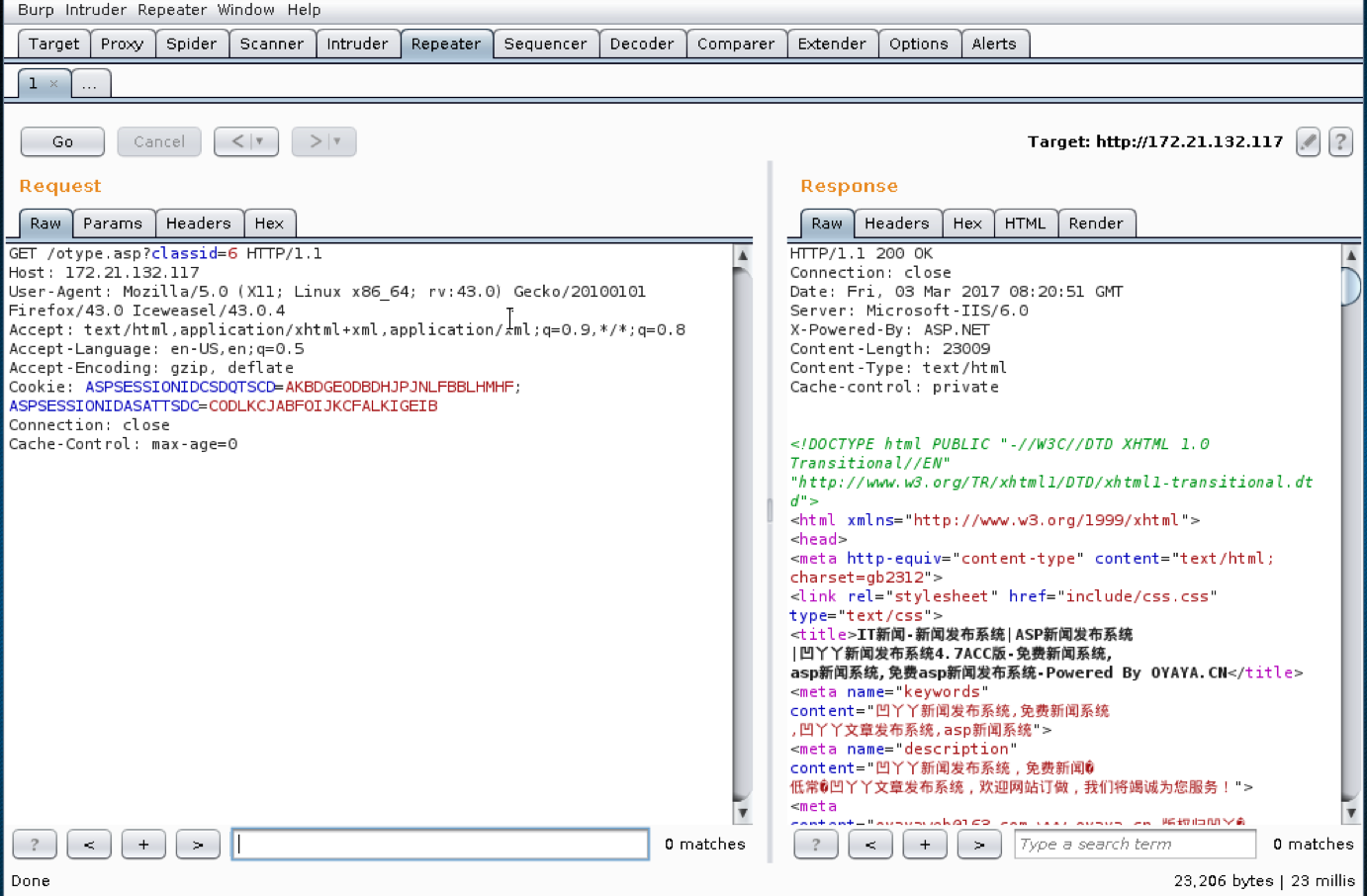The image size is (1367, 896).
Task: Select the request Params tab
Action: [x=113, y=224]
